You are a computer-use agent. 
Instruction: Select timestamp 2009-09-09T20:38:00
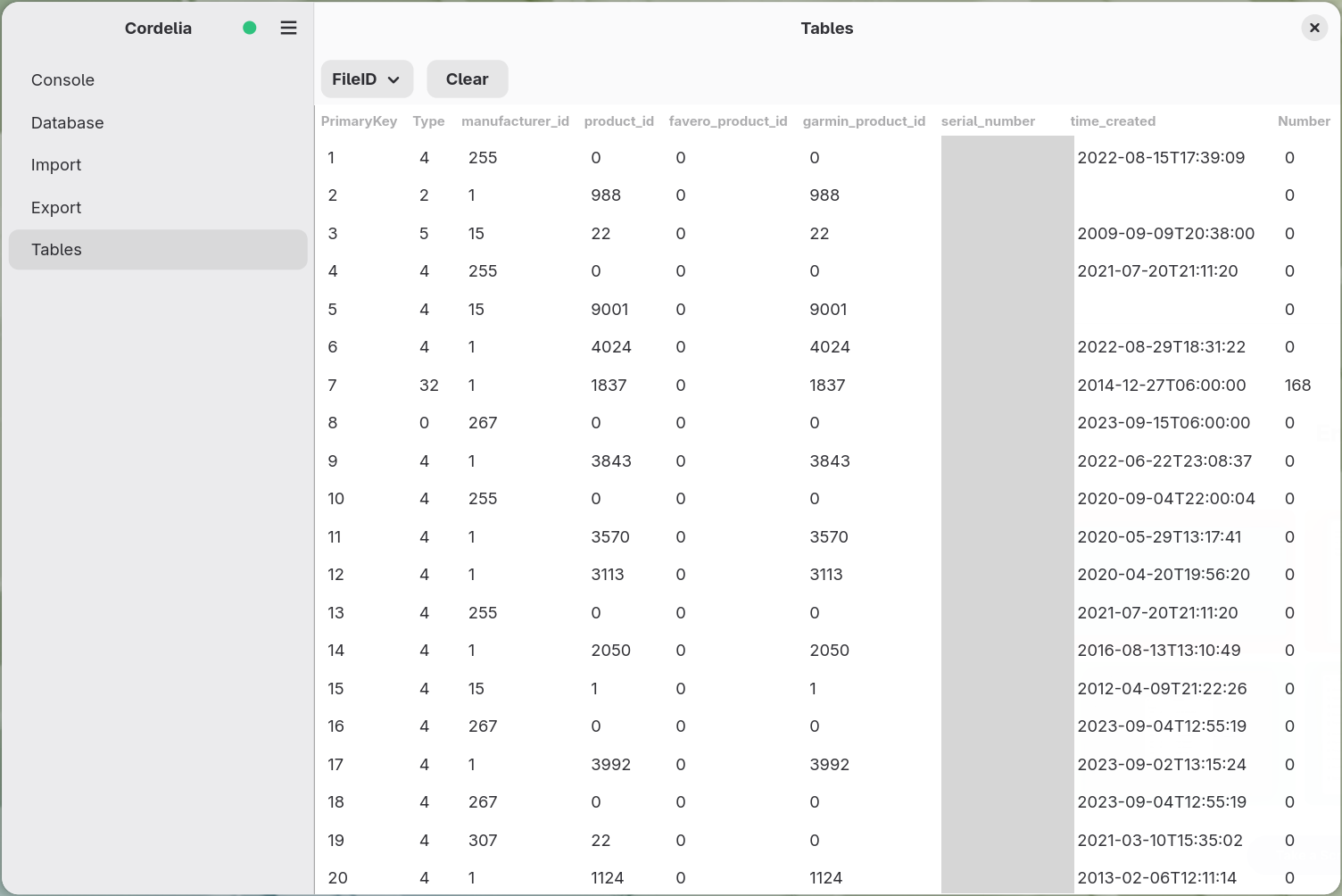point(1165,234)
